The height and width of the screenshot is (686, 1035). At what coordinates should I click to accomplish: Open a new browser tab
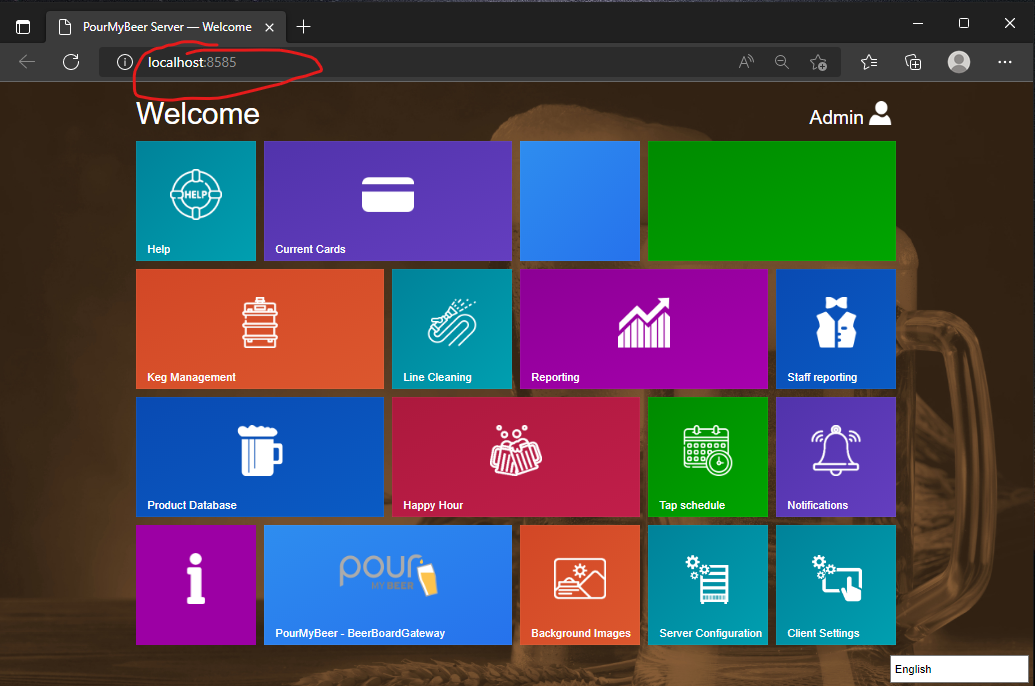pyautogui.click(x=304, y=26)
